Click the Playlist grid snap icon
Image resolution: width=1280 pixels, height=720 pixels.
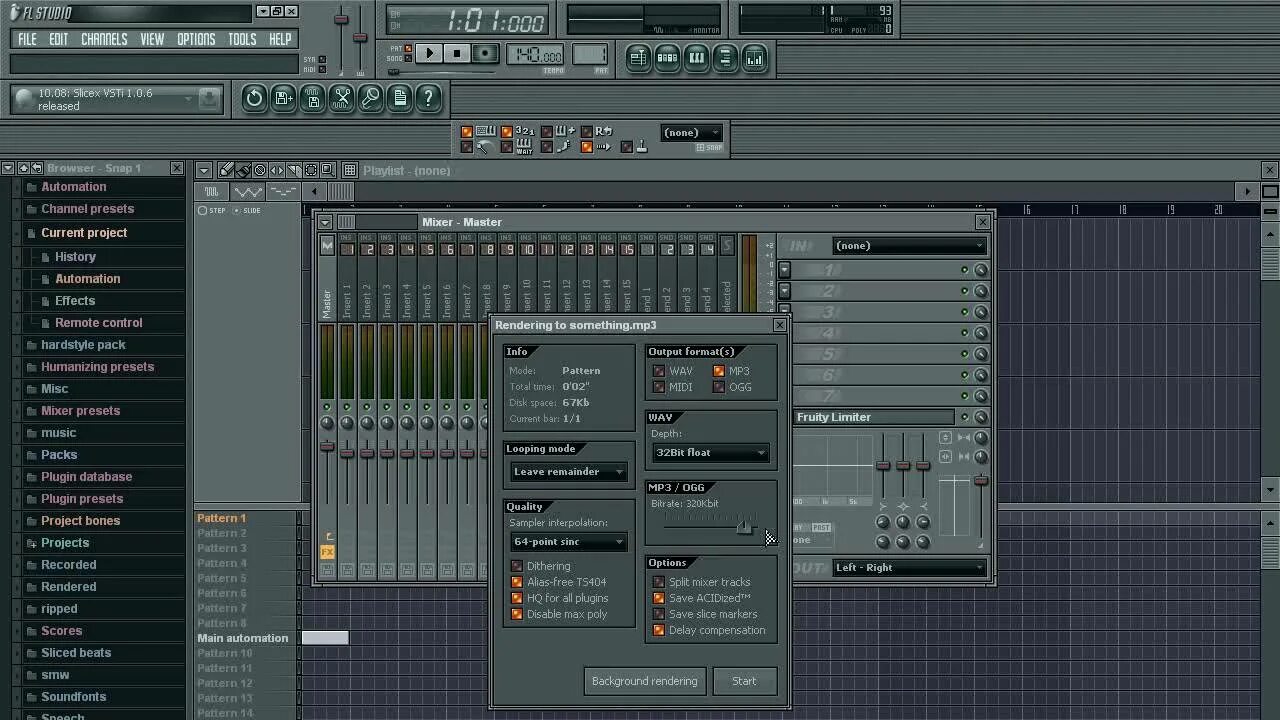click(350, 170)
